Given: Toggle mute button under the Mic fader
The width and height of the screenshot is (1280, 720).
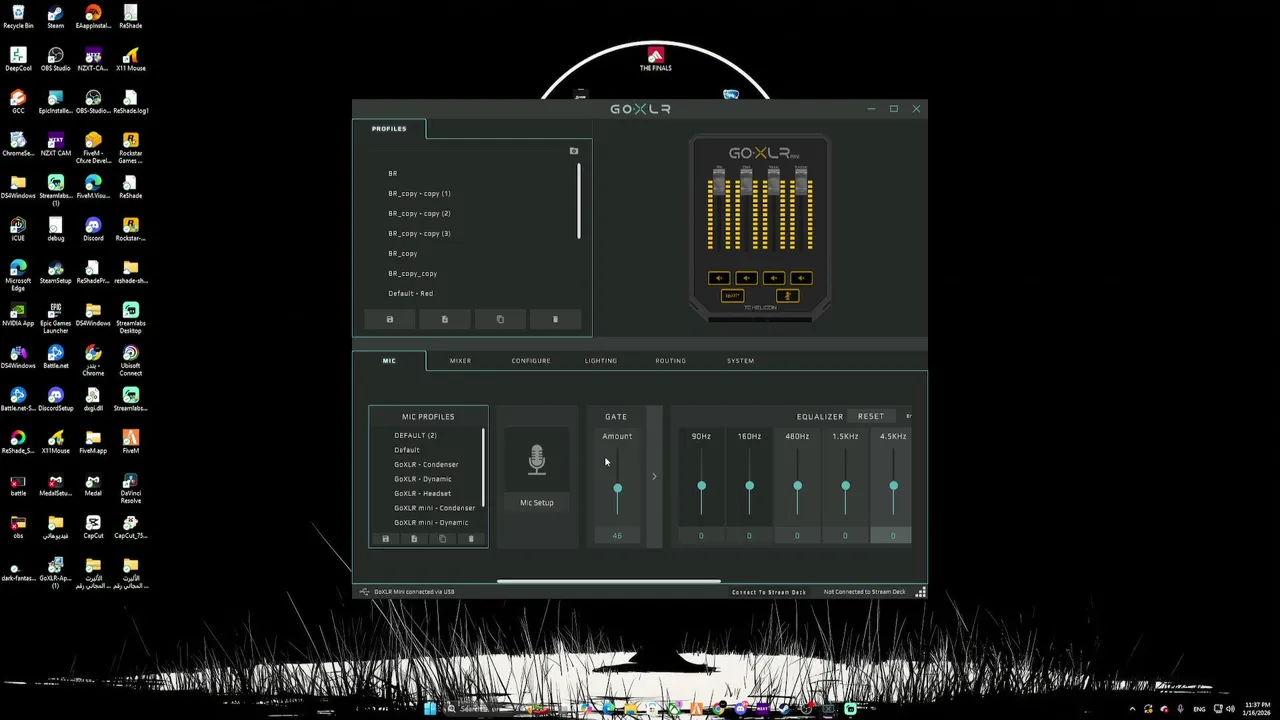Looking at the screenshot, I should point(719,278).
